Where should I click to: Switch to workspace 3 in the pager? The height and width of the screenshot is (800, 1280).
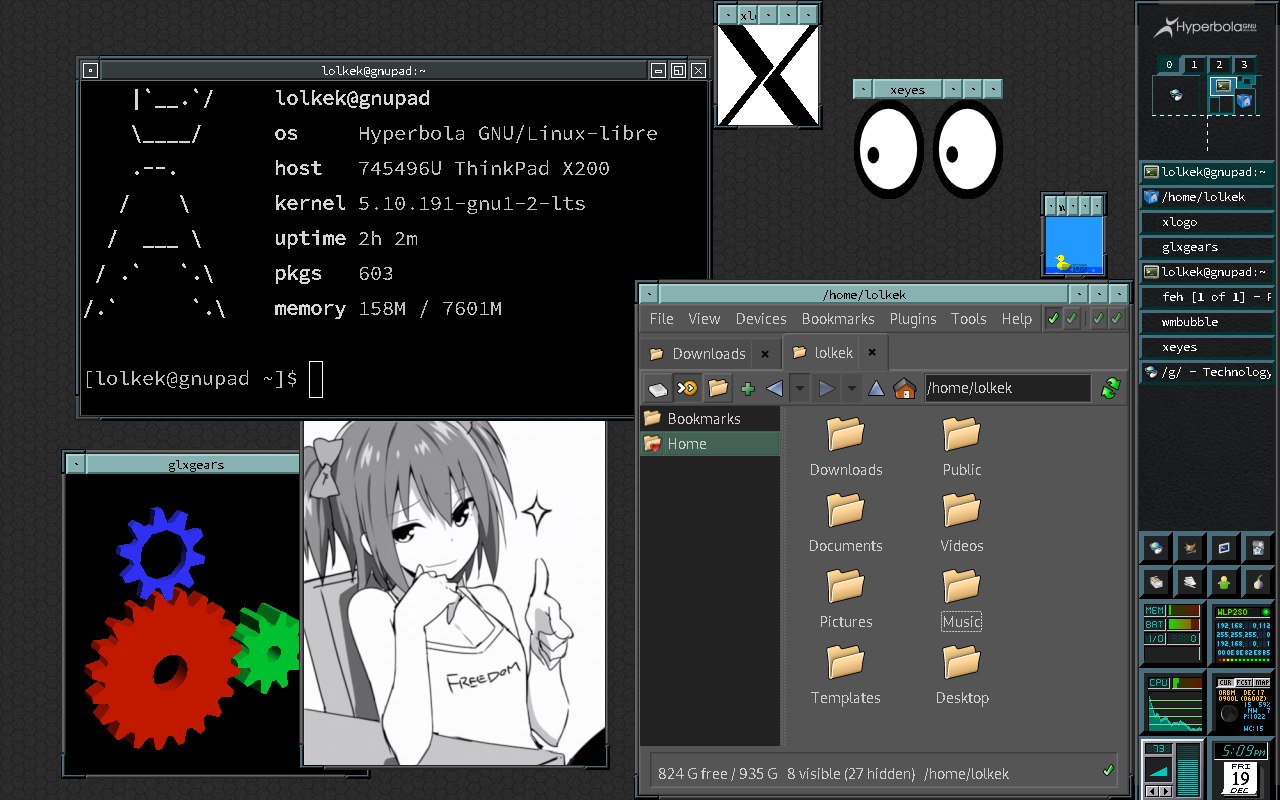(1243, 65)
